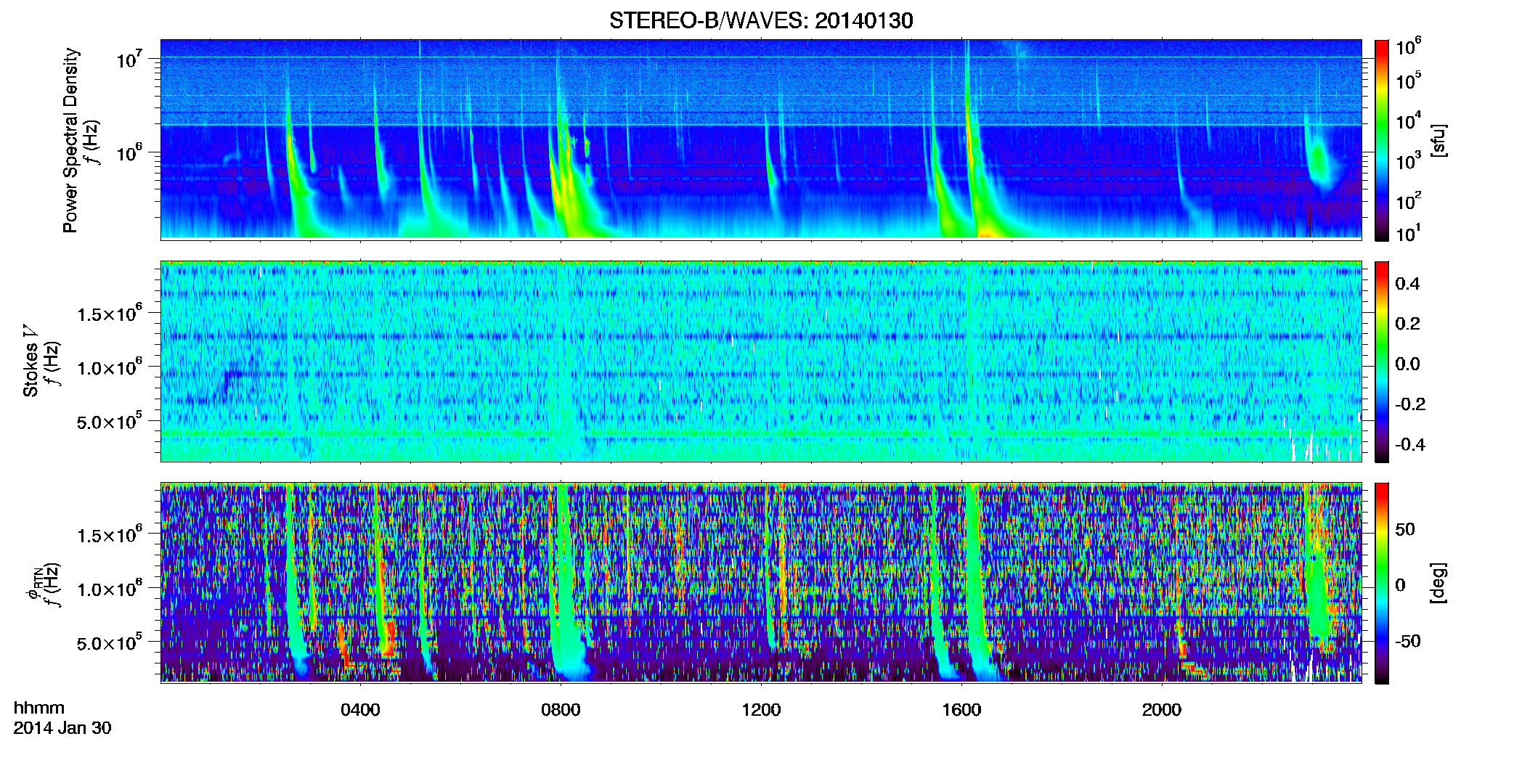The image size is (1522, 784).
Task: Click the 0.4 label on the Stokes V colorbar
Action: pos(1407,284)
